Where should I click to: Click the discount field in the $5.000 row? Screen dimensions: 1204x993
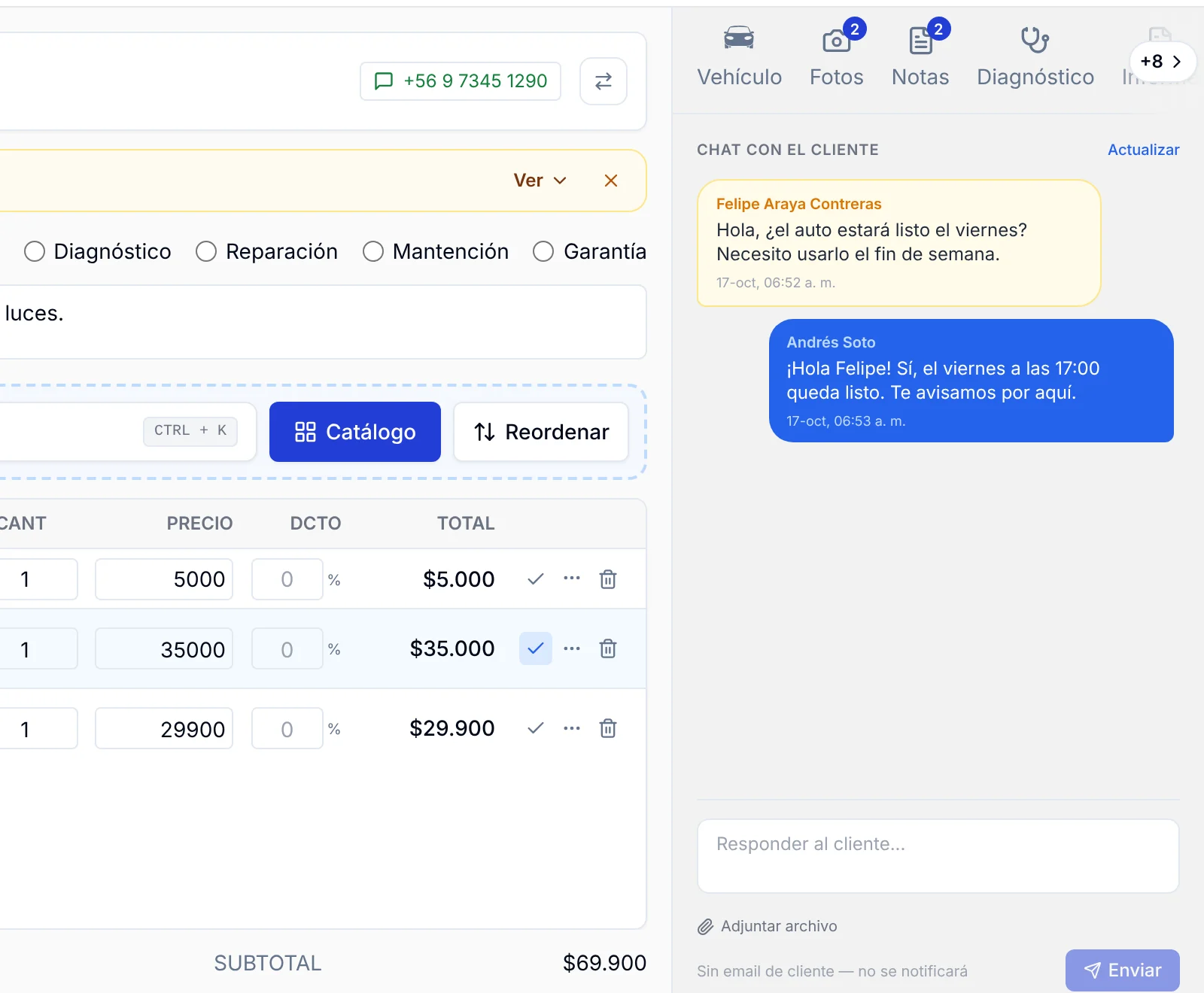[x=287, y=579]
